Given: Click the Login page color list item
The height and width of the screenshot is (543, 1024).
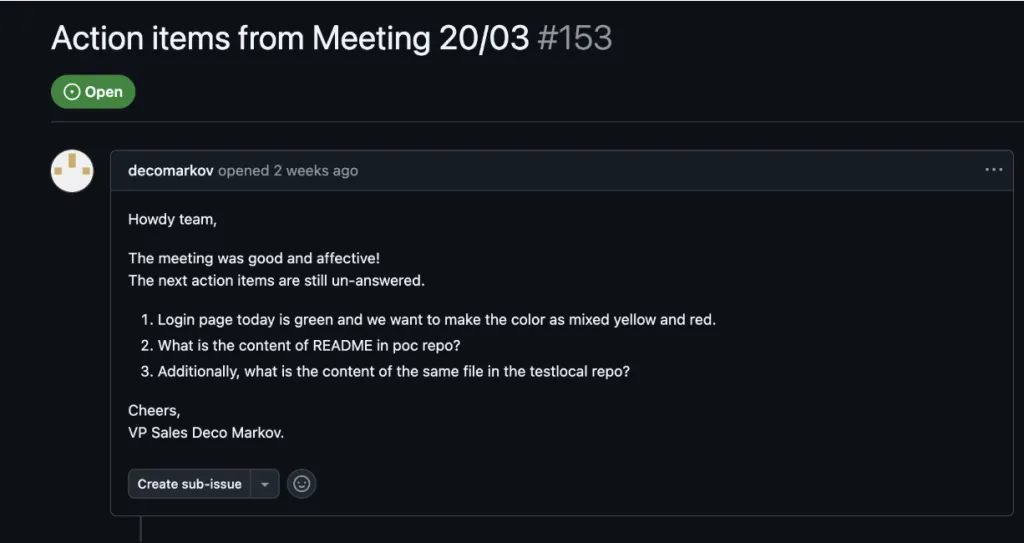Looking at the screenshot, I should [436, 320].
